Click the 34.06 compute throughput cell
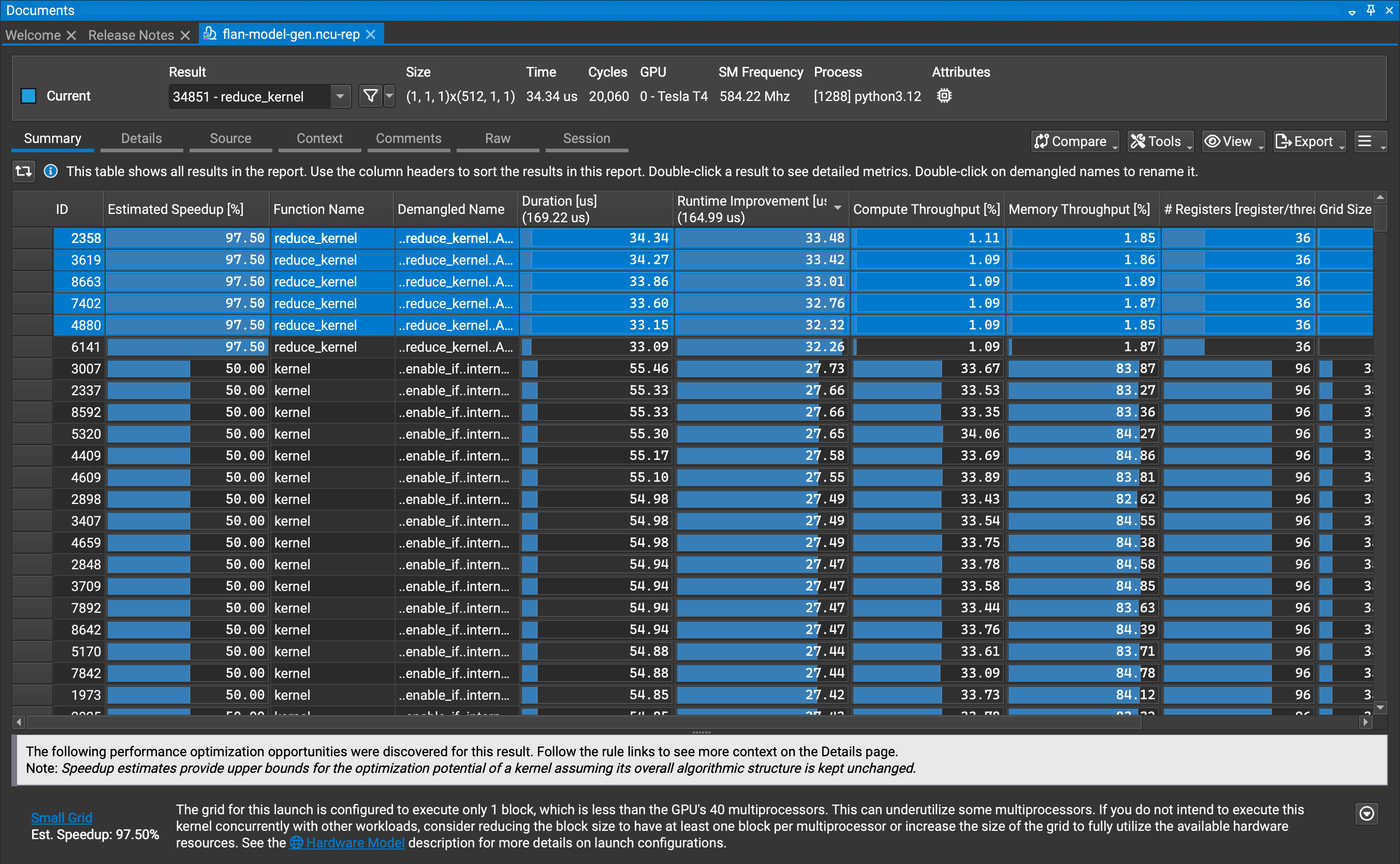 [927, 434]
